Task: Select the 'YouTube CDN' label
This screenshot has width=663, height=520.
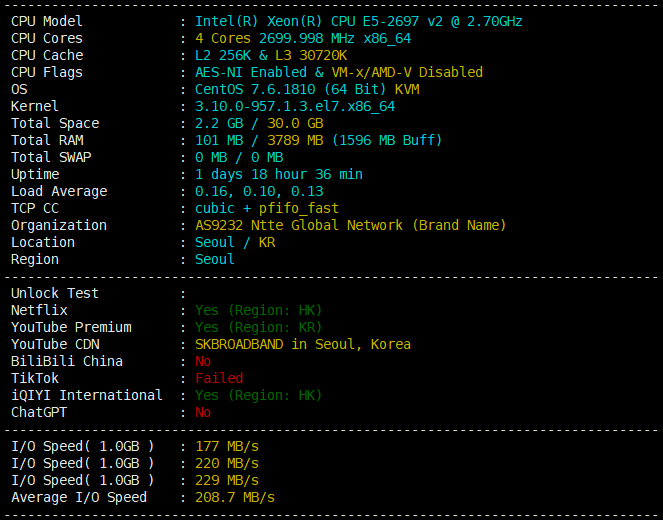Action: (x=55, y=344)
